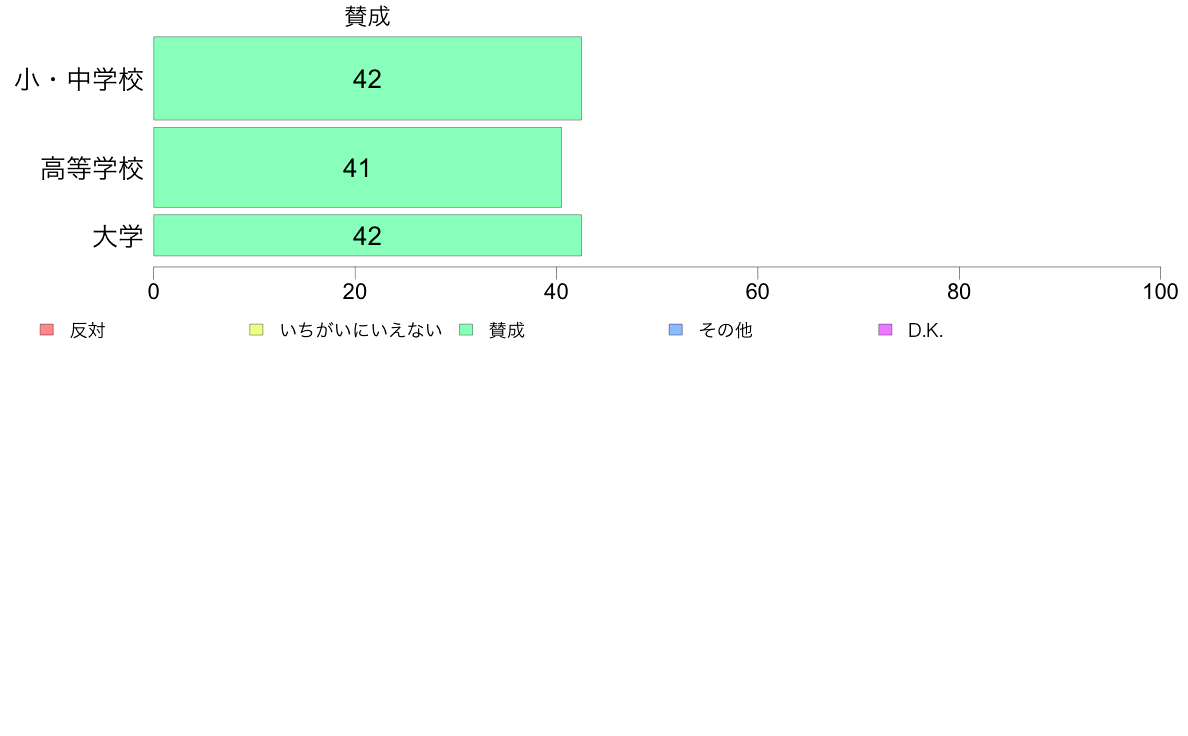Click the red 反対 legend swatch
This screenshot has width=1188, height=736.
point(47,330)
